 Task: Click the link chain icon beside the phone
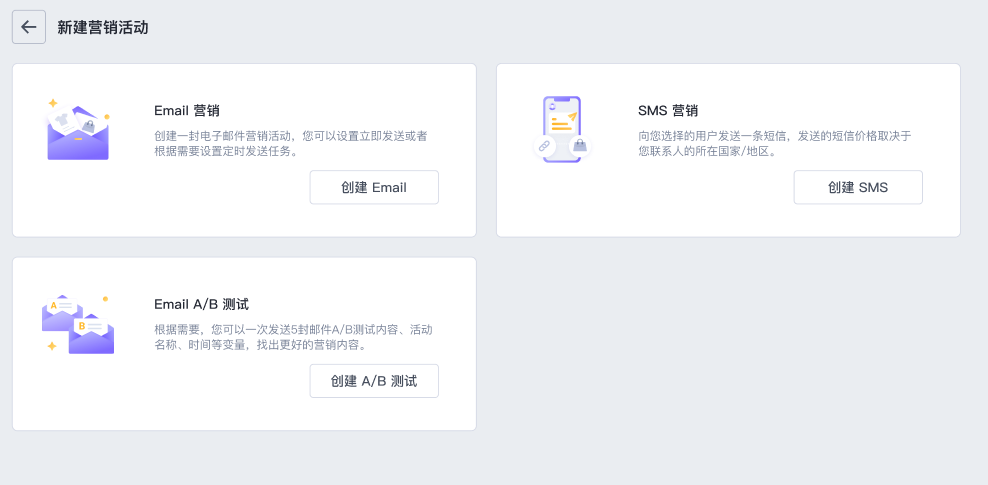point(544,146)
